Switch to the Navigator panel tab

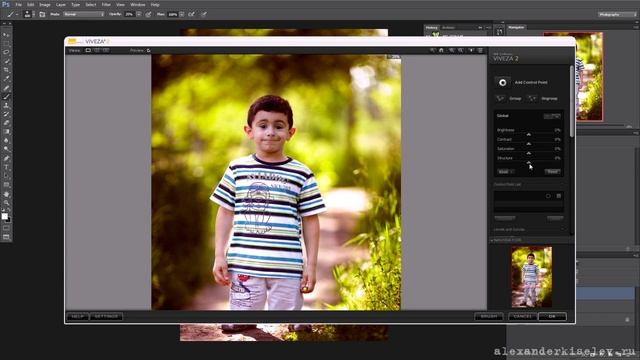[516, 27]
